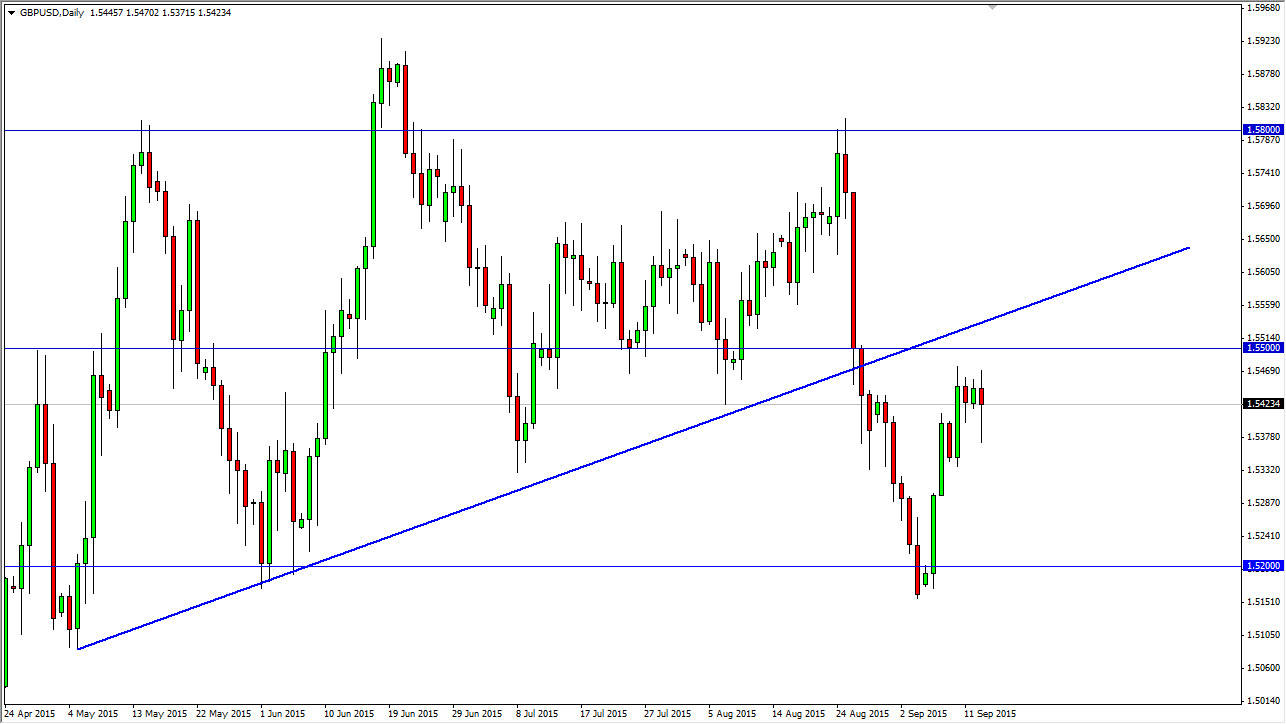The width and height of the screenshot is (1286, 724).
Task: Click the 1.50140 value on the price scale
Action: tap(1264, 700)
